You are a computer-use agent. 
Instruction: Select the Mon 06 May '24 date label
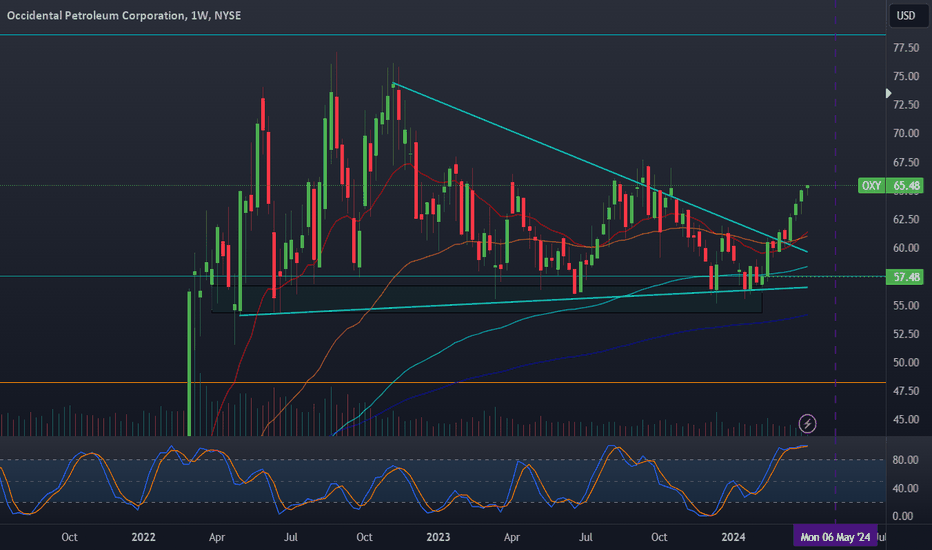click(835, 537)
